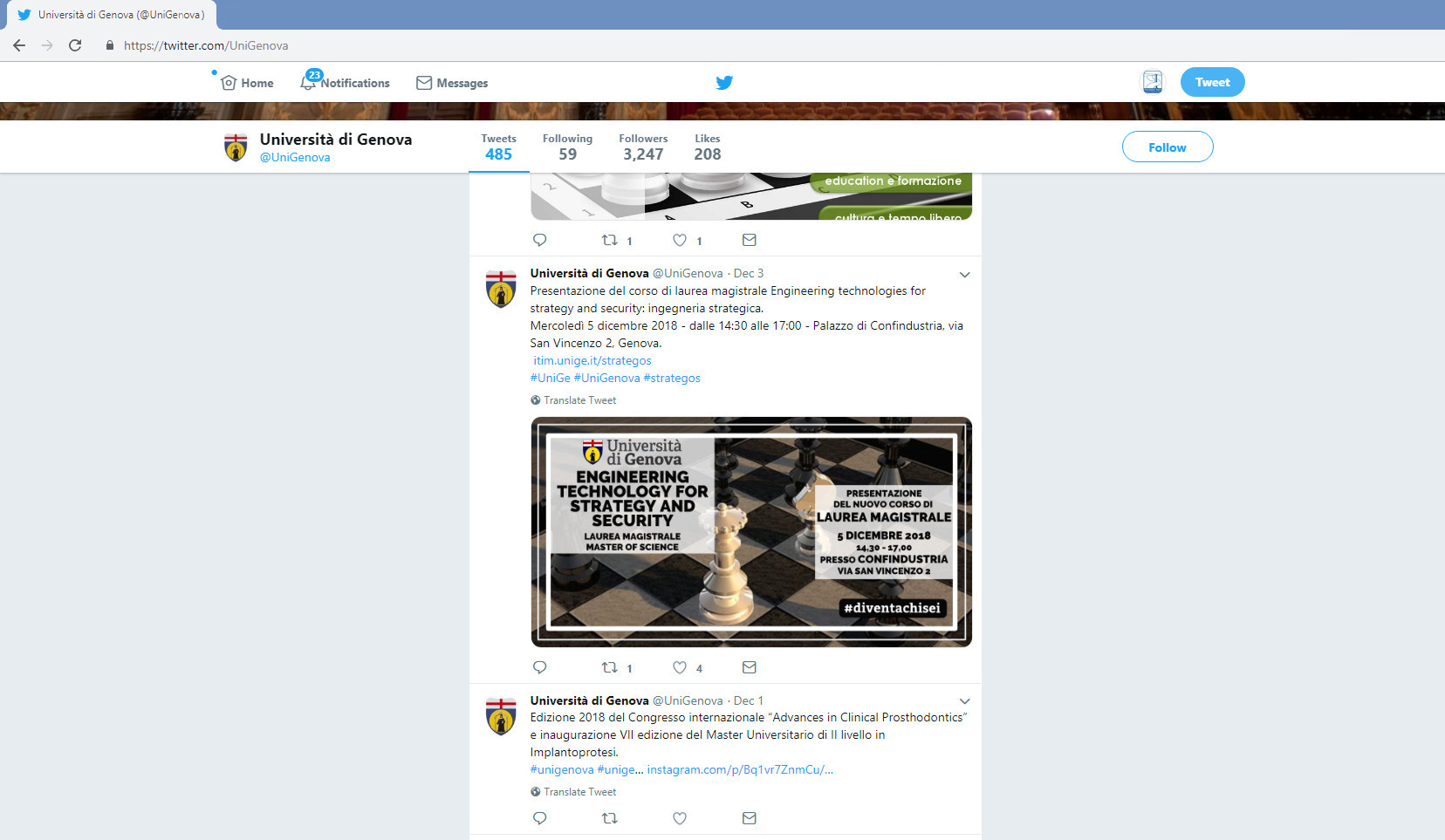This screenshot has height=840, width=1445.
Task: Open the itim.unige.it/strategos link
Action: (592, 360)
